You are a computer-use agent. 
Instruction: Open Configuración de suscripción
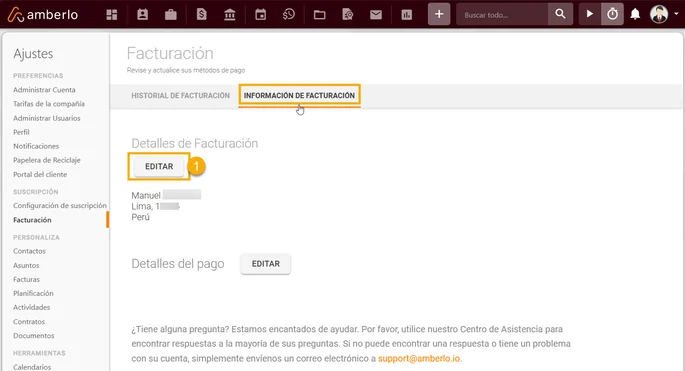(x=60, y=205)
